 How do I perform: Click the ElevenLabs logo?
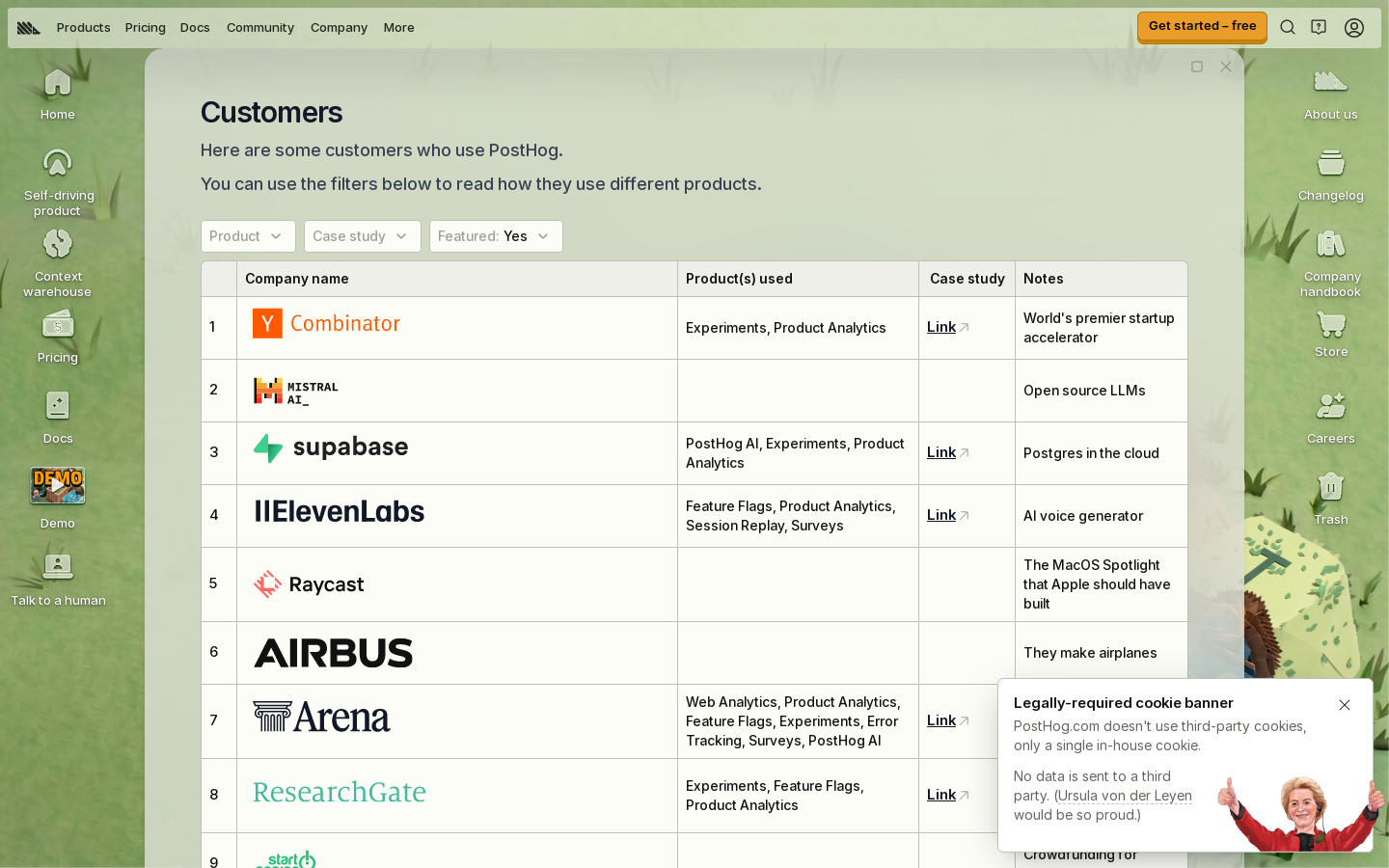tap(340, 512)
